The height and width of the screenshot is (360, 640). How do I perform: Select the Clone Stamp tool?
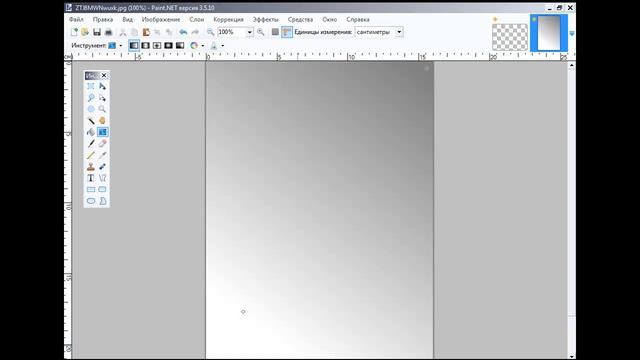coord(91,167)
